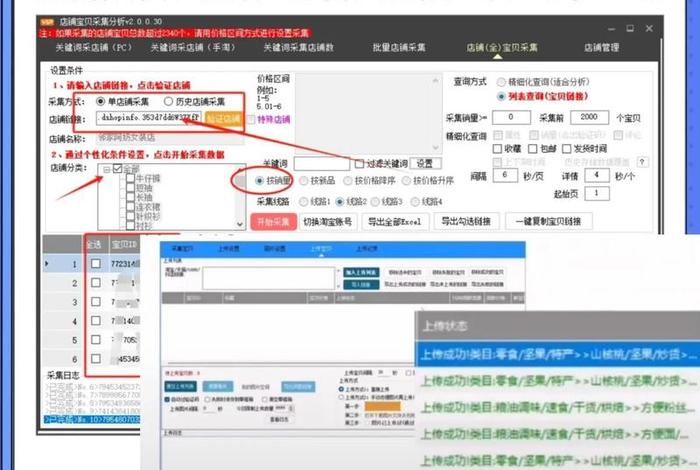Click the 上传状态 column header
Screen dimensions: 700x470
click(558, 326)
